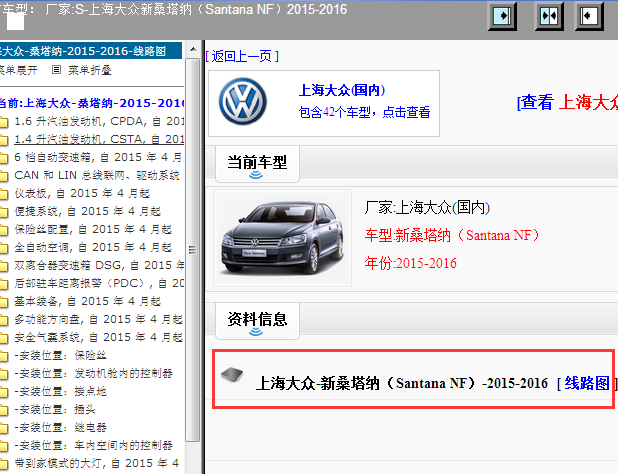Viewport: 618px width, 474px height.
Task: Click the white square at top-left of title bar
Action: pyautogui.click(x=15, y=21)
